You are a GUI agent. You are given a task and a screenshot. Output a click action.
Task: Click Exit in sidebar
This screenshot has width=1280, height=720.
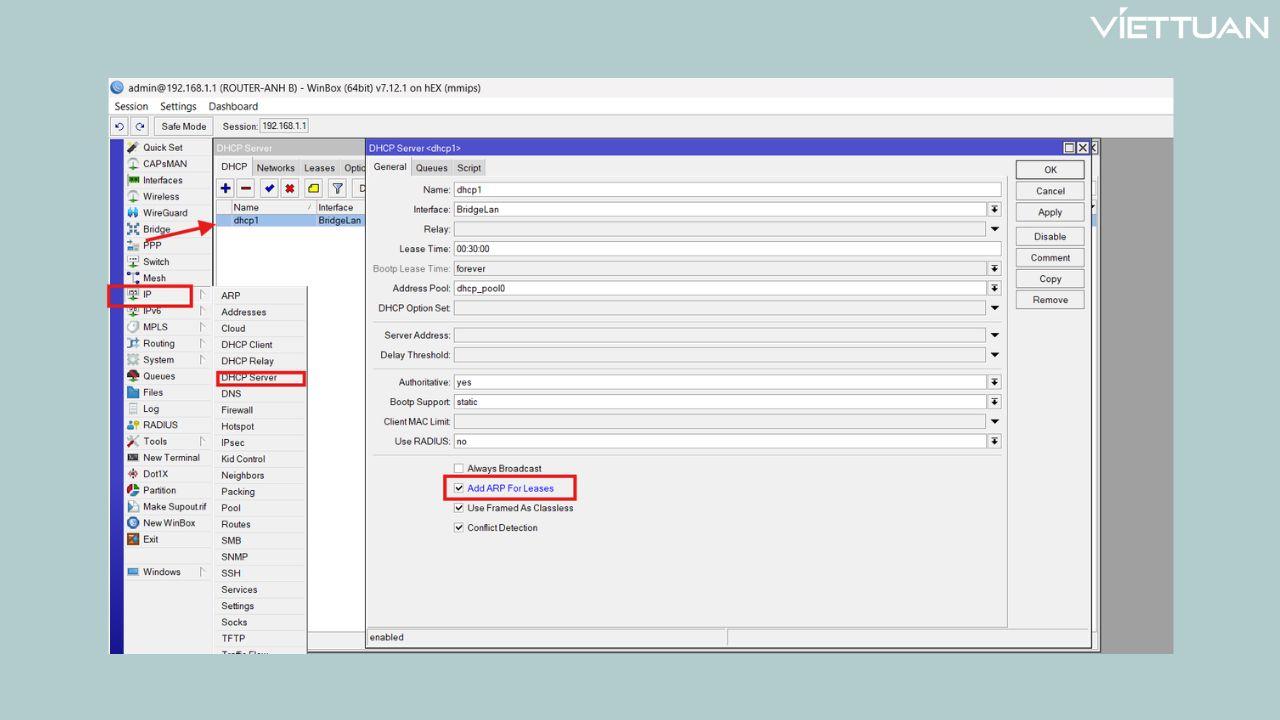click(x=150, y=539)
